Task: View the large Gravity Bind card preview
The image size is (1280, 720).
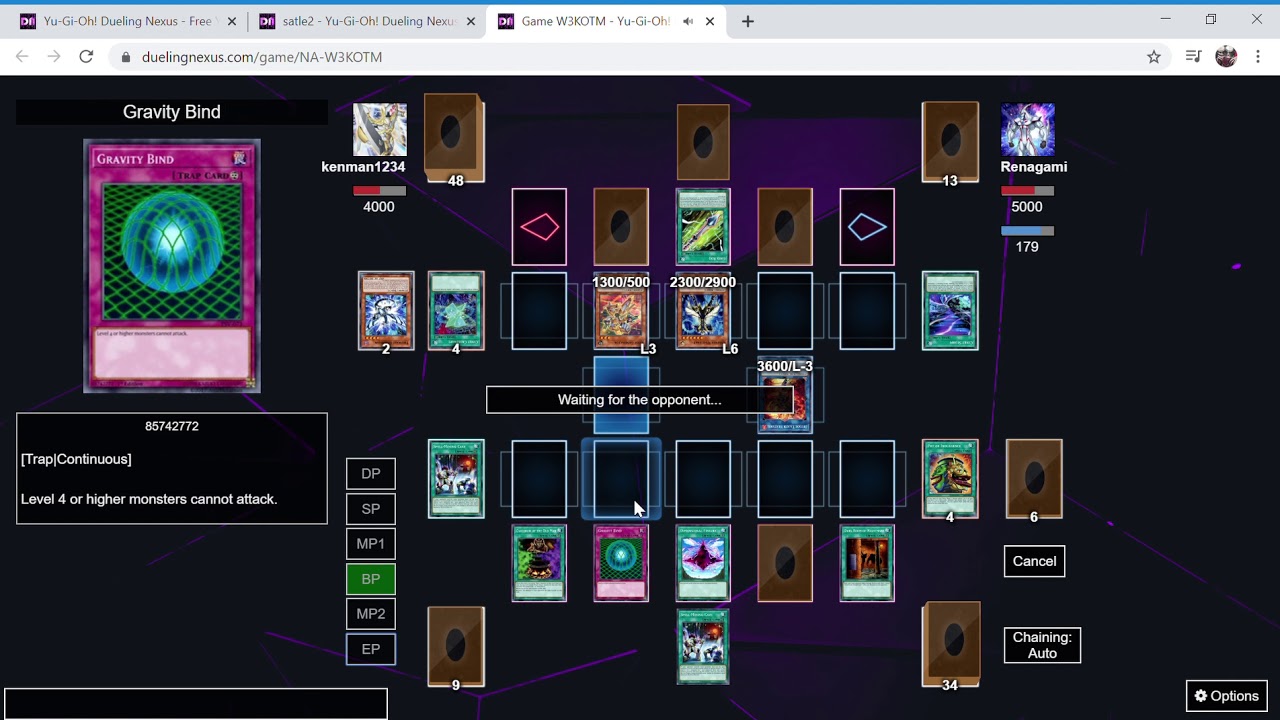Action: point(172,266)
